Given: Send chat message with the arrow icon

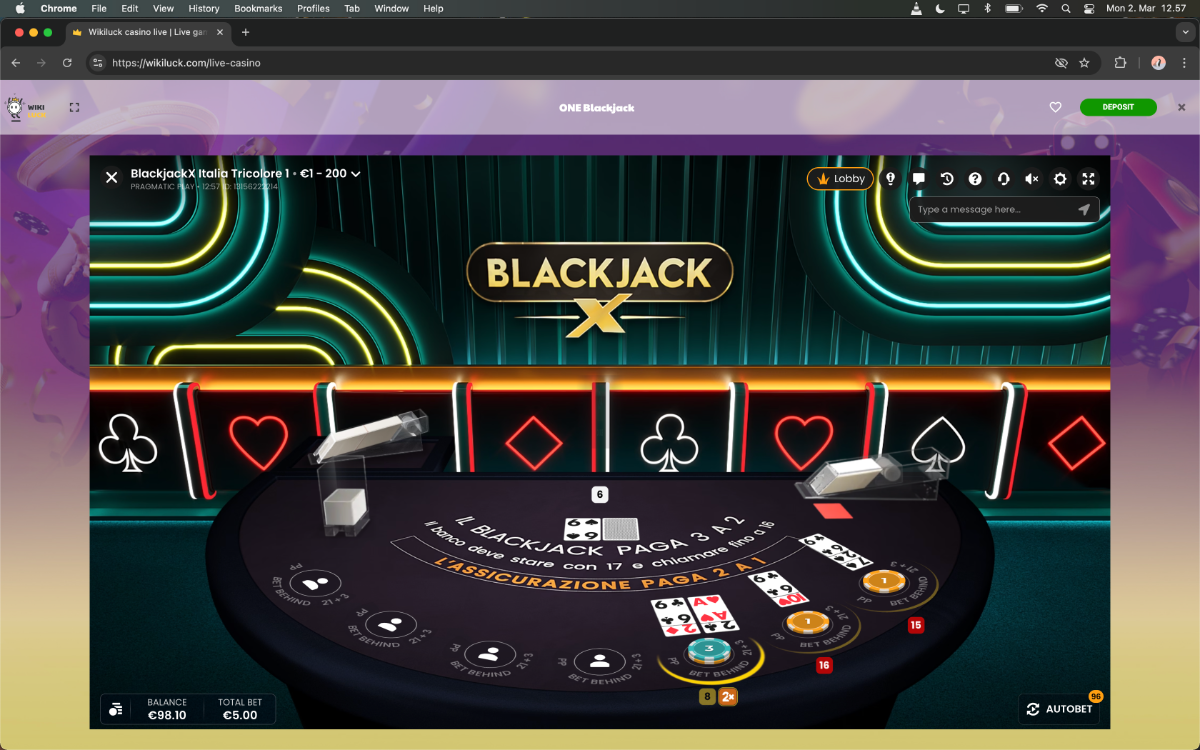Looking at the screenshot, I should point(1084,210).
